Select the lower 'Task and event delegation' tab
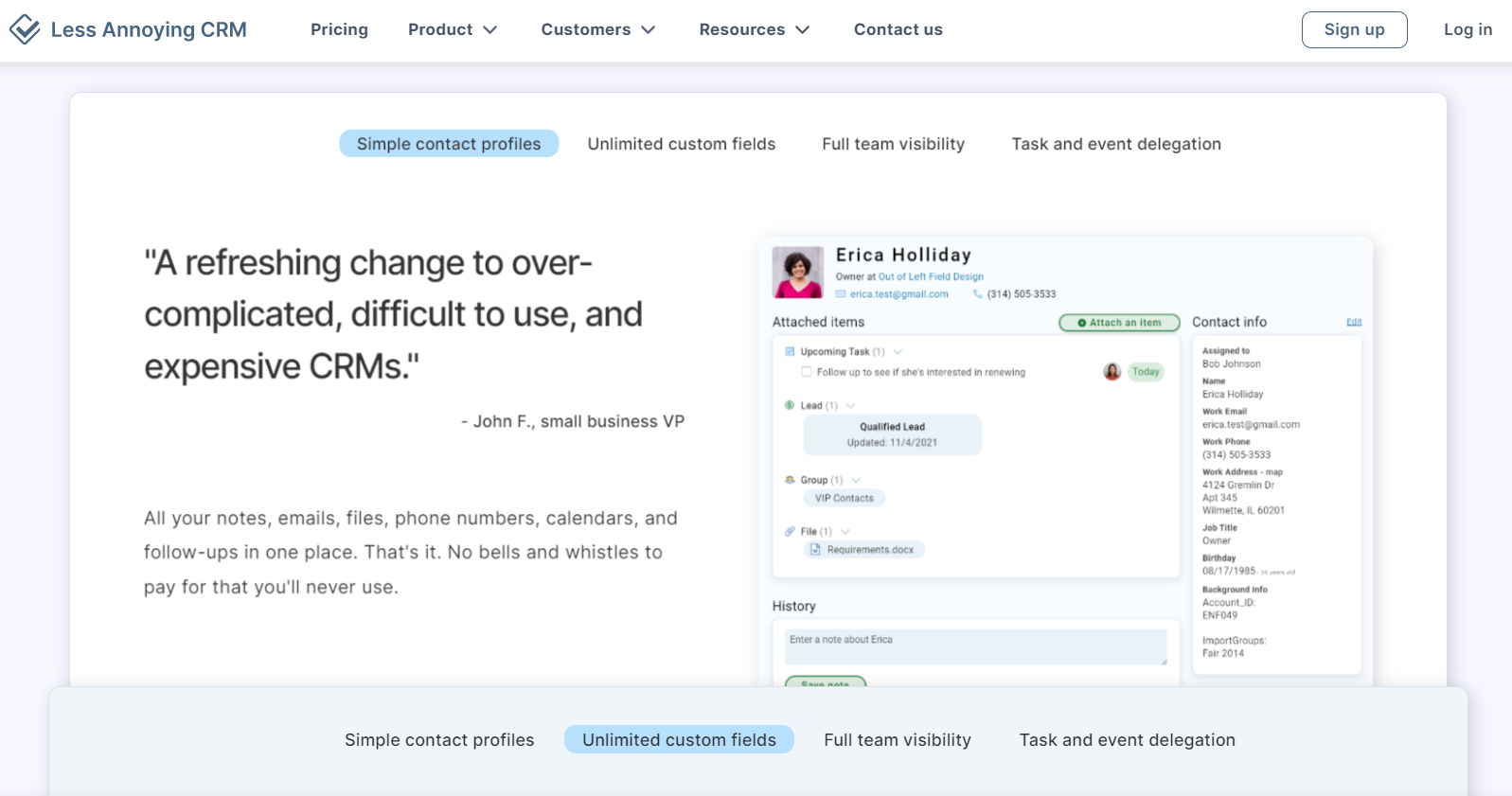The height and width of the screenshot is (796, 1512). coord(1128,740)
